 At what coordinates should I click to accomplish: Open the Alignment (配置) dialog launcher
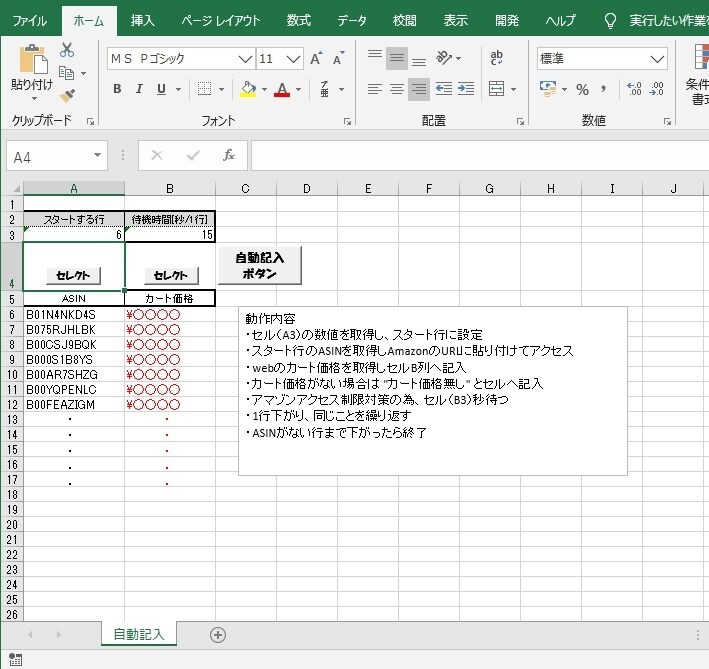(x=520, y=121)
